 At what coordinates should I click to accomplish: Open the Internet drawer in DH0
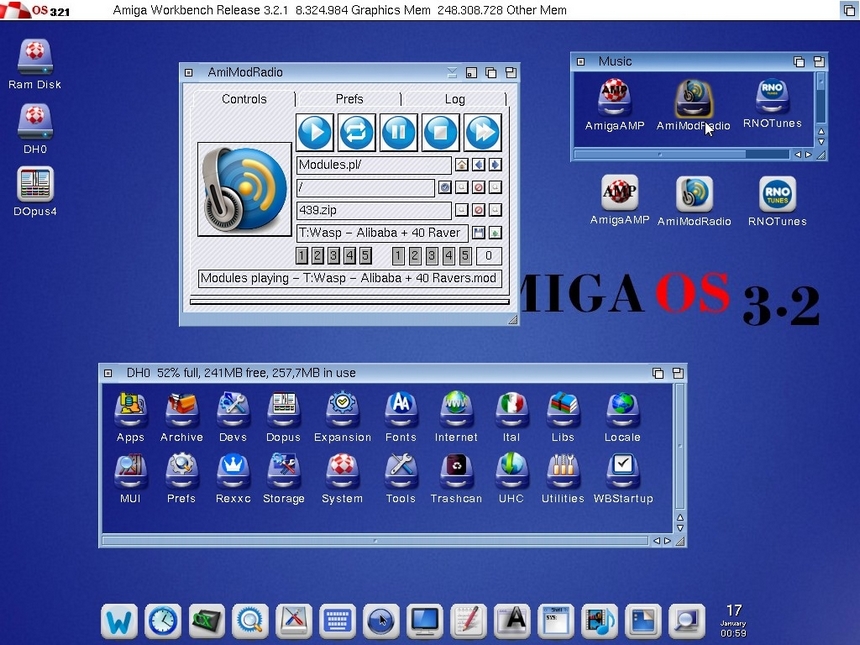click(x=456, y=416)
